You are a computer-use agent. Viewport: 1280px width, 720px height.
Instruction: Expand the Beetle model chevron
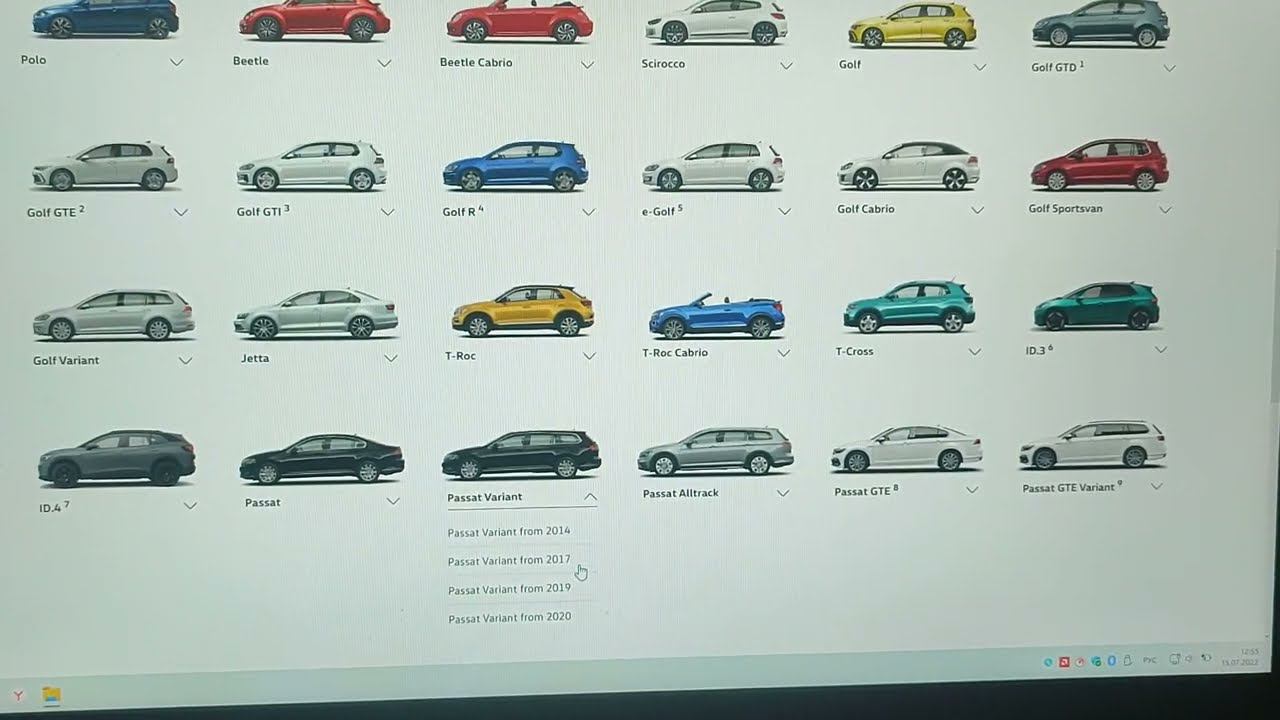(384, 63)
